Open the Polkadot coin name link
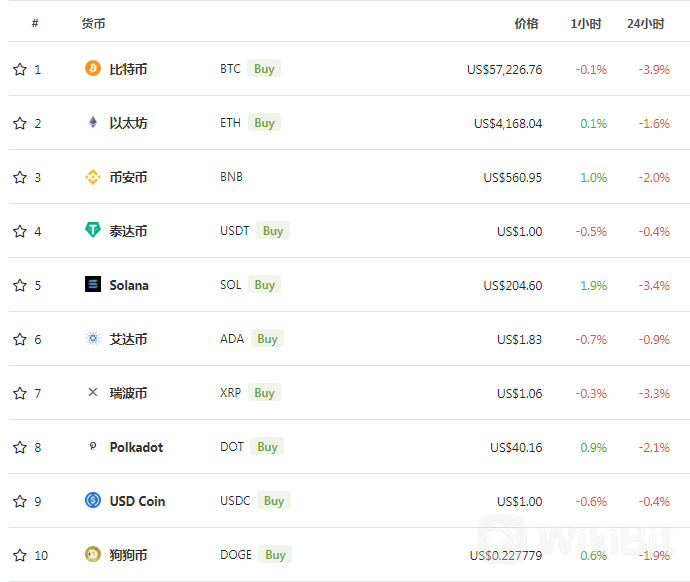Viewport: 690px width, 582px height. coord(136,447)
